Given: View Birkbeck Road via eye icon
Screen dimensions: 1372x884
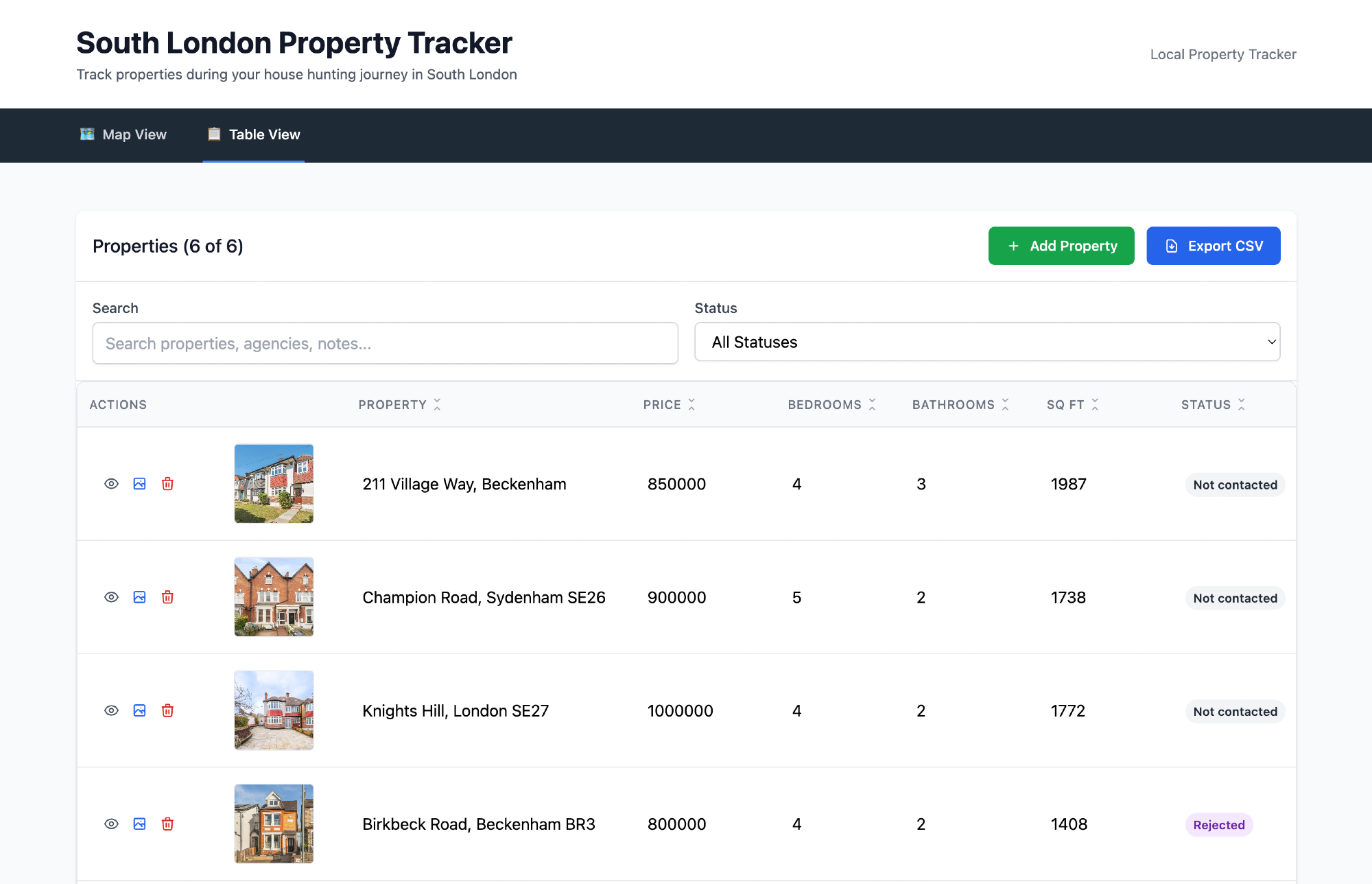Looking at the screenshot, I should (x=111, y=824).
